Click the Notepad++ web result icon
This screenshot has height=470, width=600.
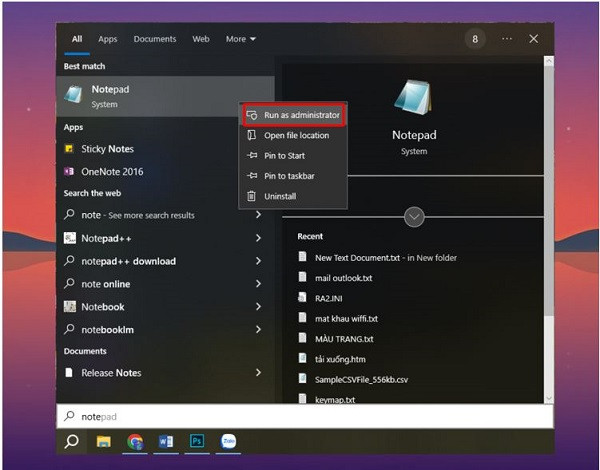point(70,238)
